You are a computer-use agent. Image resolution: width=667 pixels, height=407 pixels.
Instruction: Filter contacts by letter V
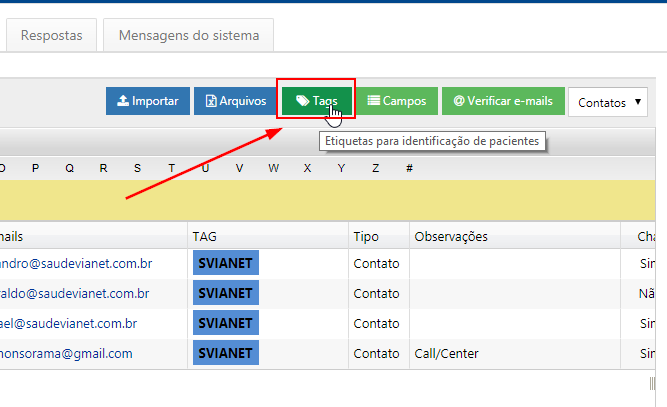(239, 168)
